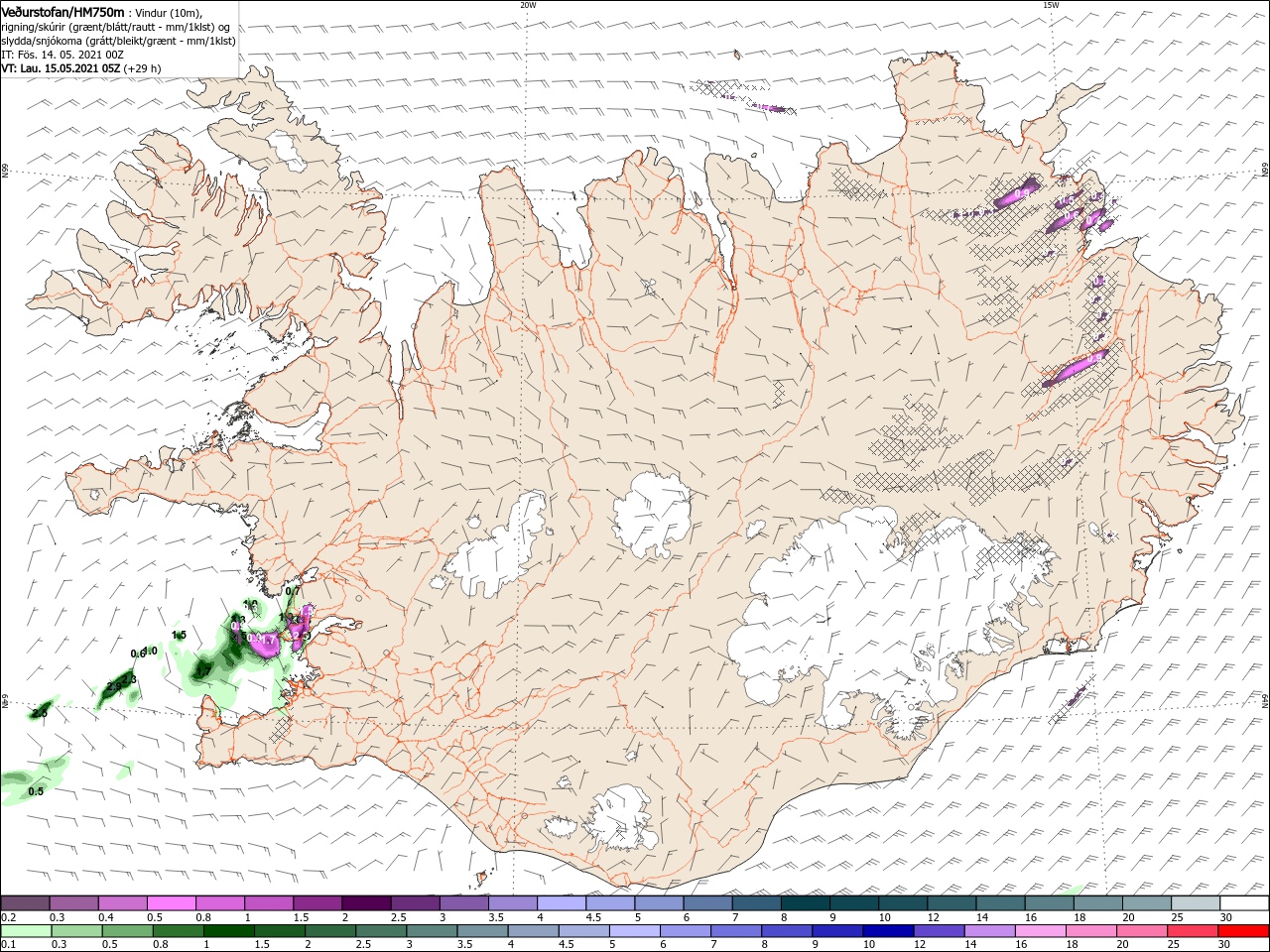Click the dusky mauve 0.2–0.3 snow legend swatch
The image size is (1270, 952).
26,903
